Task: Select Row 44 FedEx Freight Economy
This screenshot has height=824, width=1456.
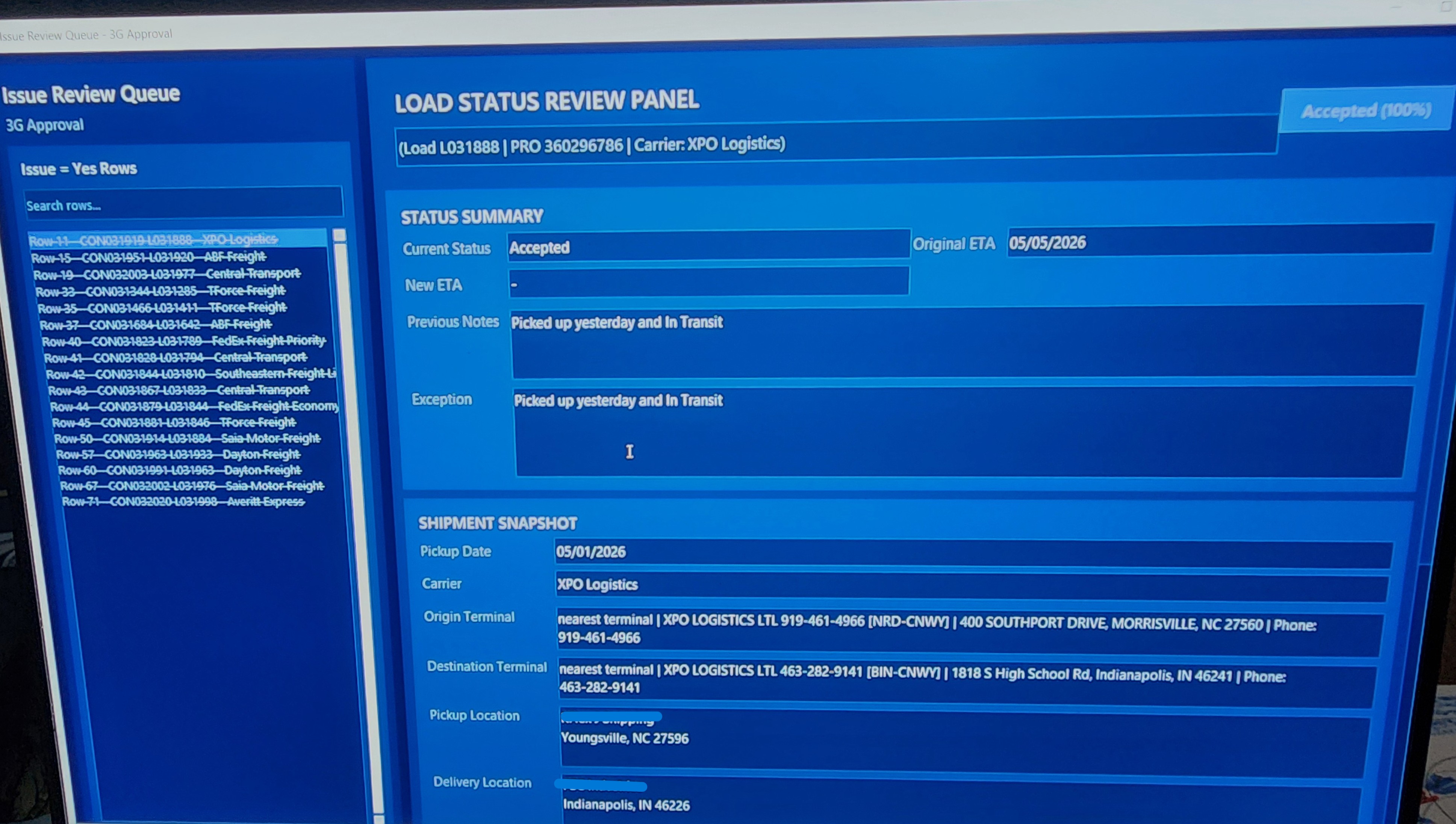Action: (195, 406)
